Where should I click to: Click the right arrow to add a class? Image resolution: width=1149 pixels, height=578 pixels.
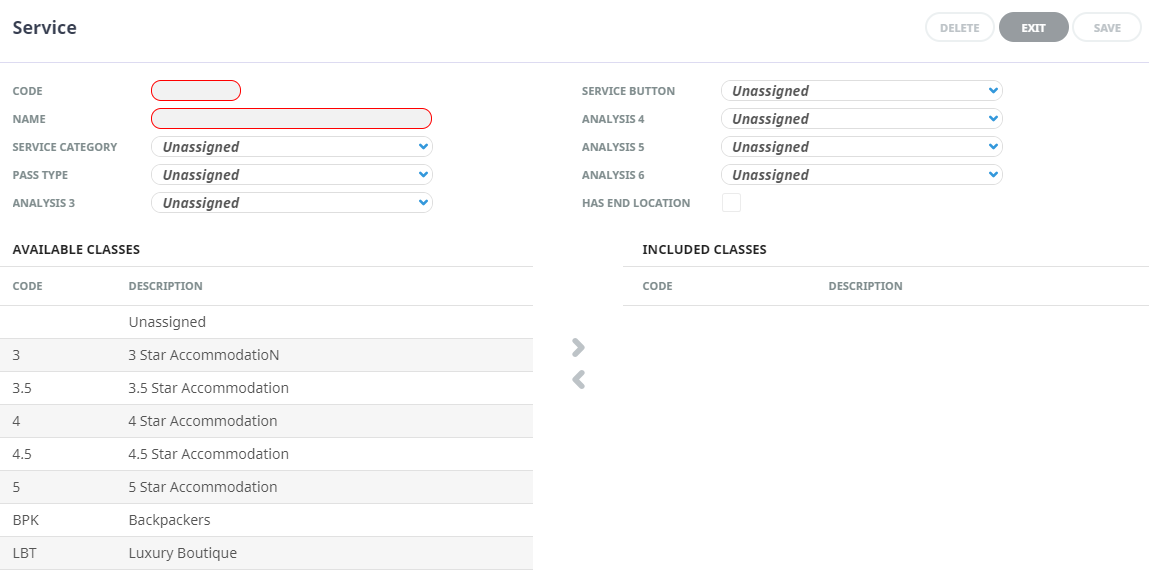click(578, 347)
